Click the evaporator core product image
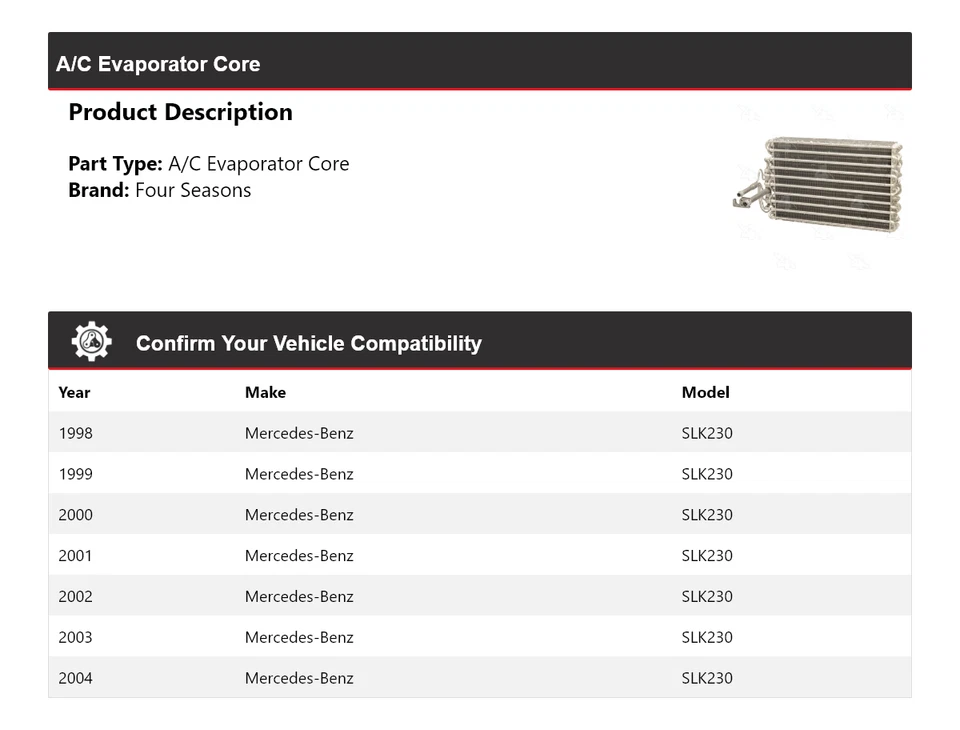The image size is (960, 730). point(820,186)
